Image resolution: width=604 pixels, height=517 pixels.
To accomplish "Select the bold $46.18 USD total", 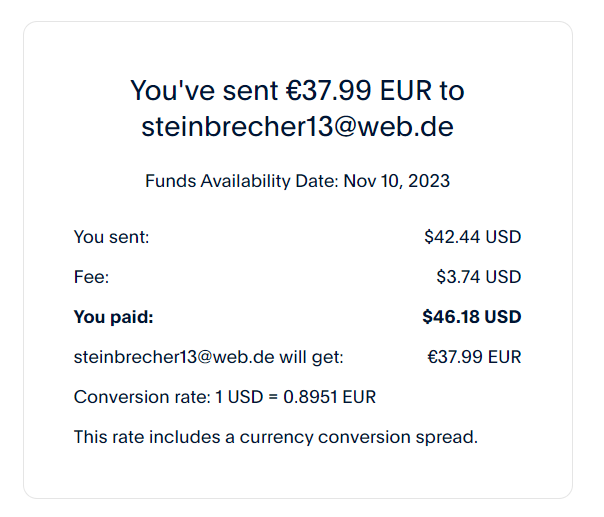I will pos(471,317).
